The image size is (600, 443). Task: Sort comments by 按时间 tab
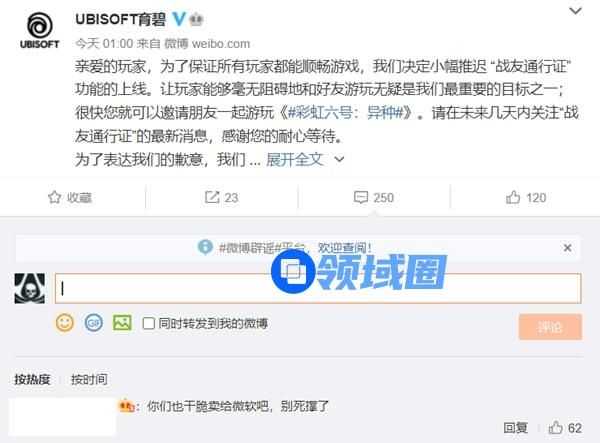pos(89,379)
